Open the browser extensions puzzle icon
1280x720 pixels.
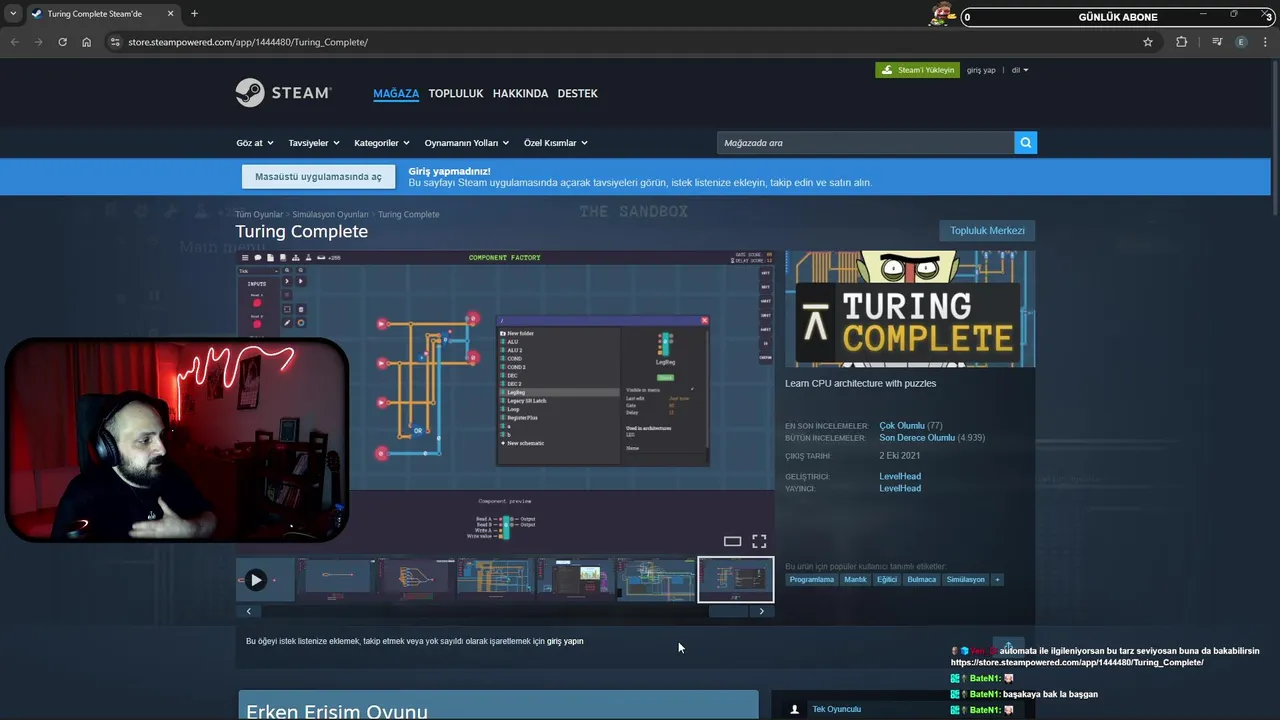point(1182,42)
